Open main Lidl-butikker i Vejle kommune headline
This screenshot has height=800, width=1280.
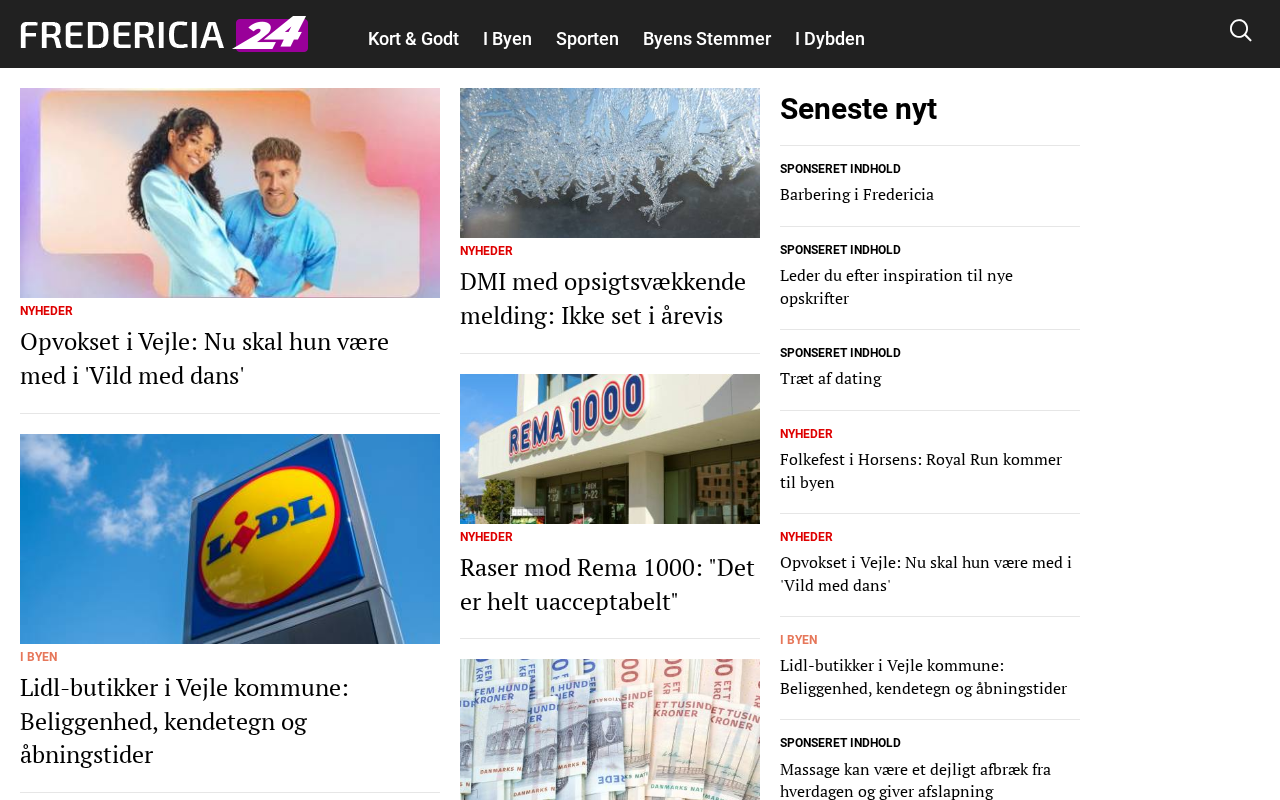pyautogui.click(x=185, y=721)
